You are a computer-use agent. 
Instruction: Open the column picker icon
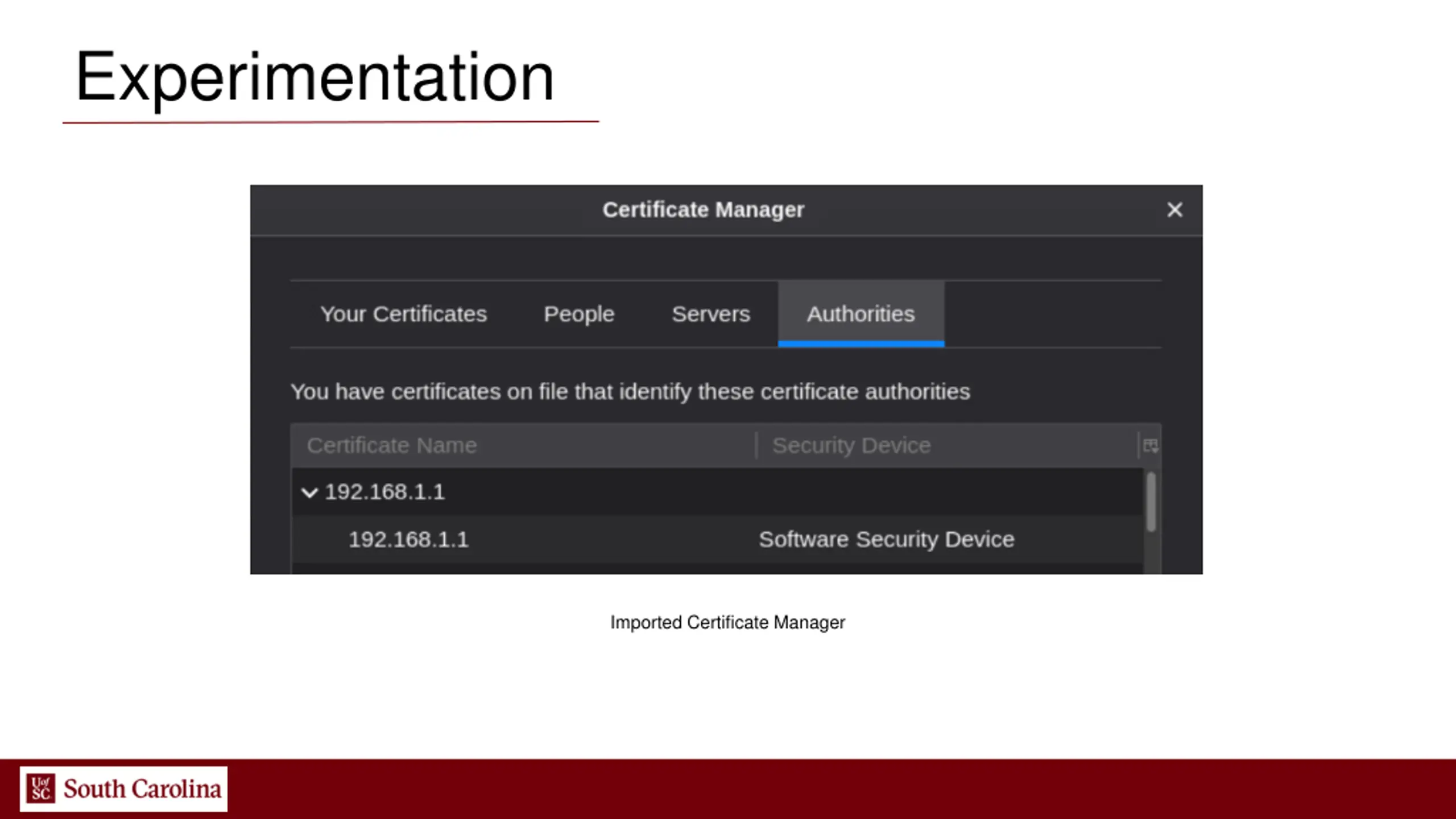[x=1150, y=445]
